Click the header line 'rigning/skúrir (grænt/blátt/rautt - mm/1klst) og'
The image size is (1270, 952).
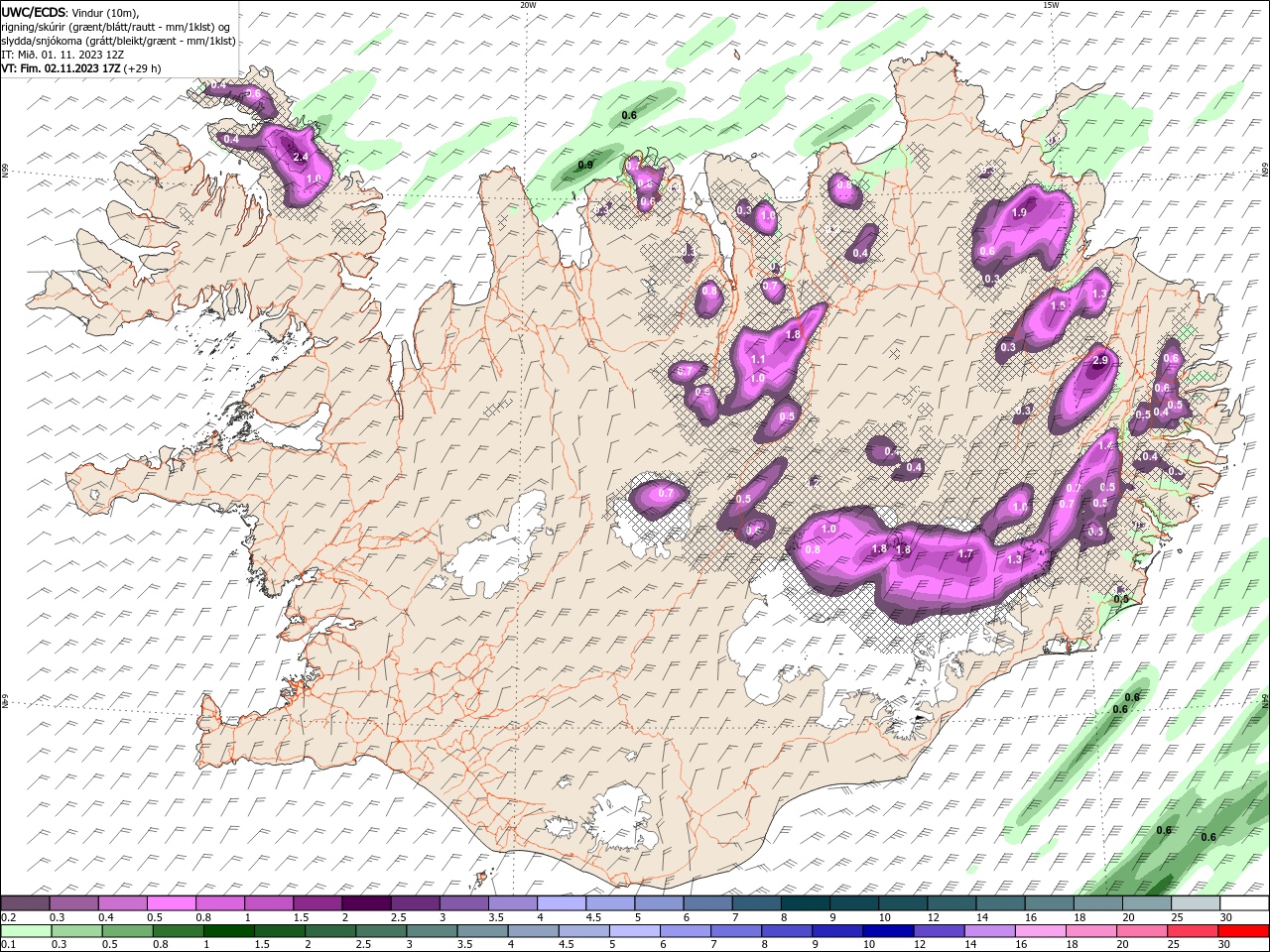[x=116, y=26]
